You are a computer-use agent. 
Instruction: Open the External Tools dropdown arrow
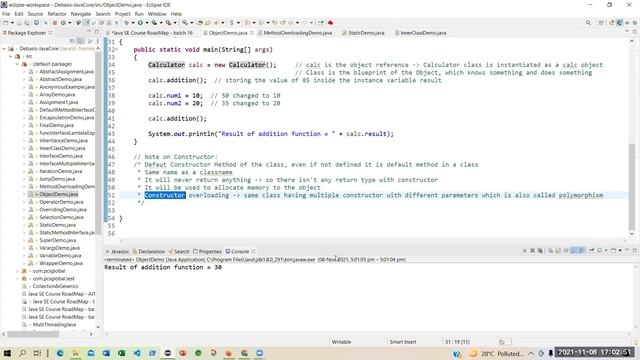[175, 23]
